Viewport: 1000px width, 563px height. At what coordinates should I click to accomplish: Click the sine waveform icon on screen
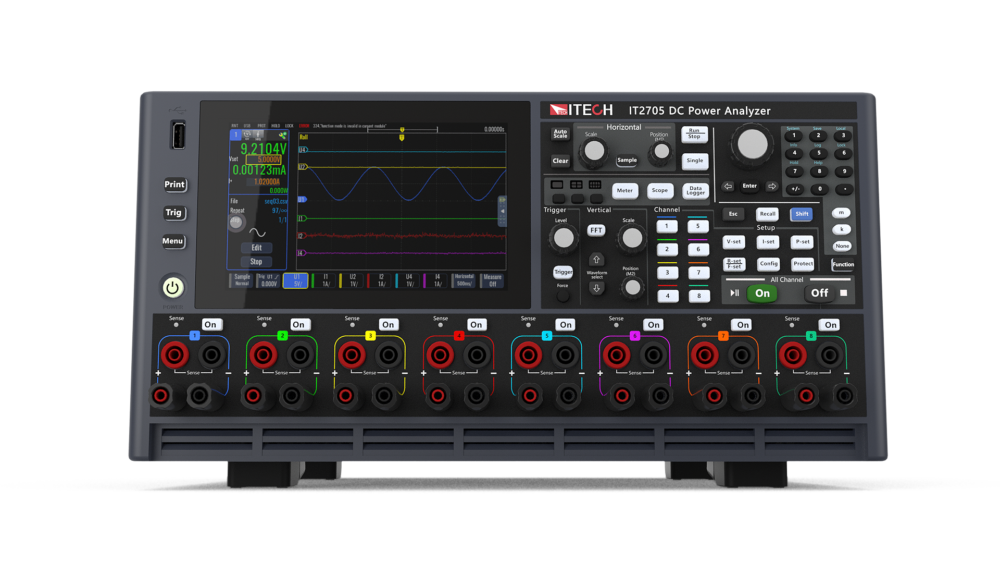[x=258, y=233]
